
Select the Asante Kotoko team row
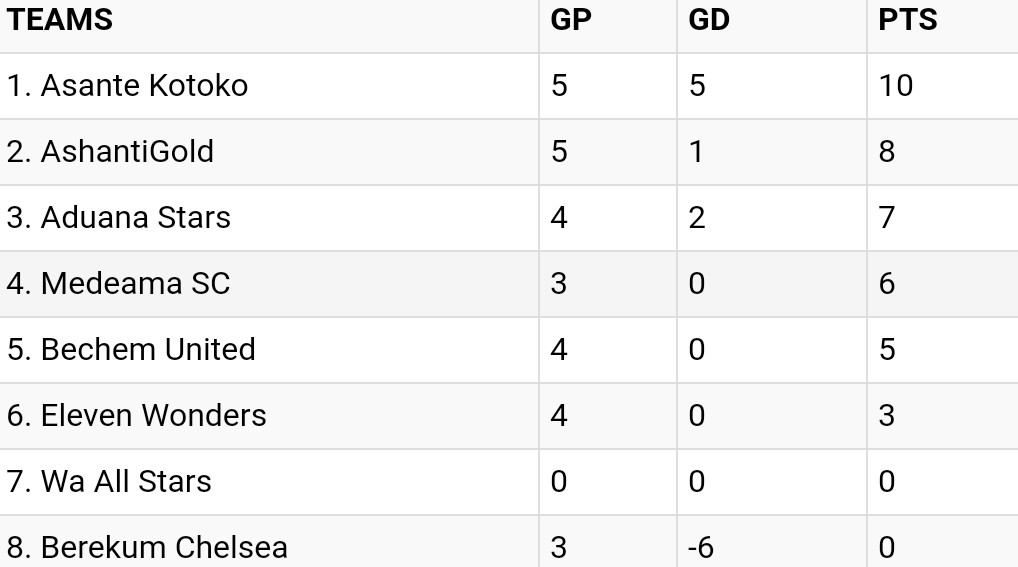pyautogui.click(x=509, y=86)
